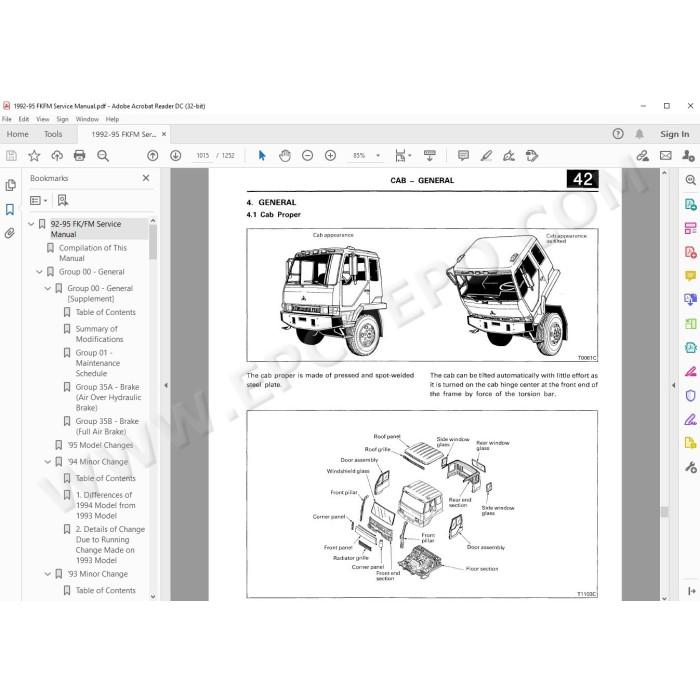
Task: Click the bookmarks panel scrollbar thumb
Action: pyautogui.click(x=153, y=242)
